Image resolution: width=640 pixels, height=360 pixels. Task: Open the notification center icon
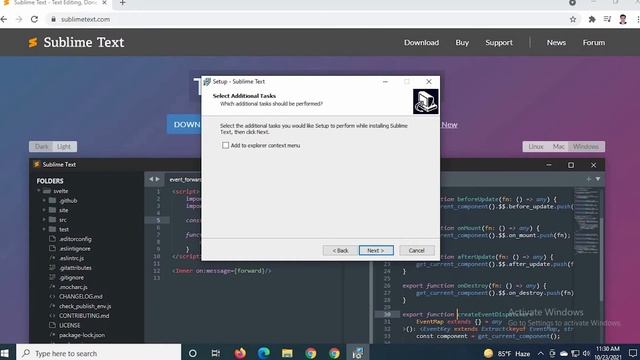(x=632, y=353)
